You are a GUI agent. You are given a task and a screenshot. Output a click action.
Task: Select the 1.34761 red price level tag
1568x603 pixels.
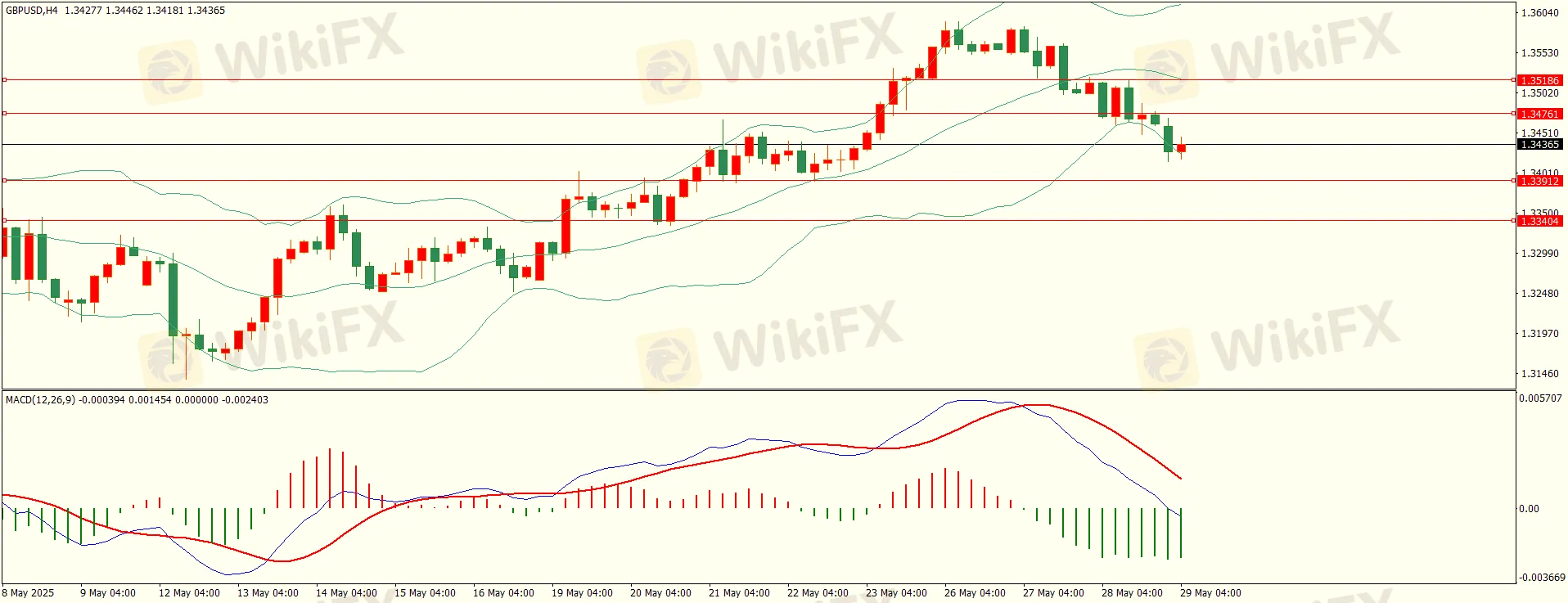tap(1539, 114)
